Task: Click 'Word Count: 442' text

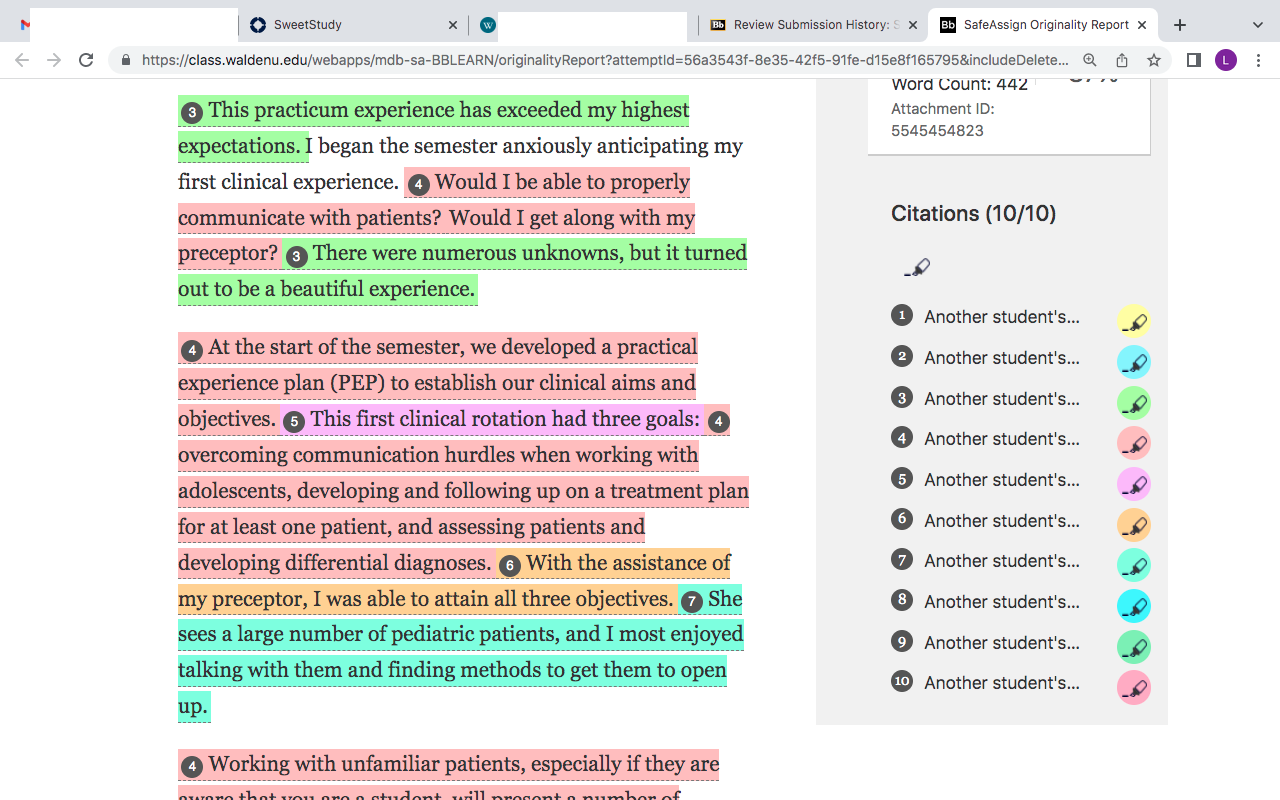Action: pyautogui.click(x=959, y=85)
